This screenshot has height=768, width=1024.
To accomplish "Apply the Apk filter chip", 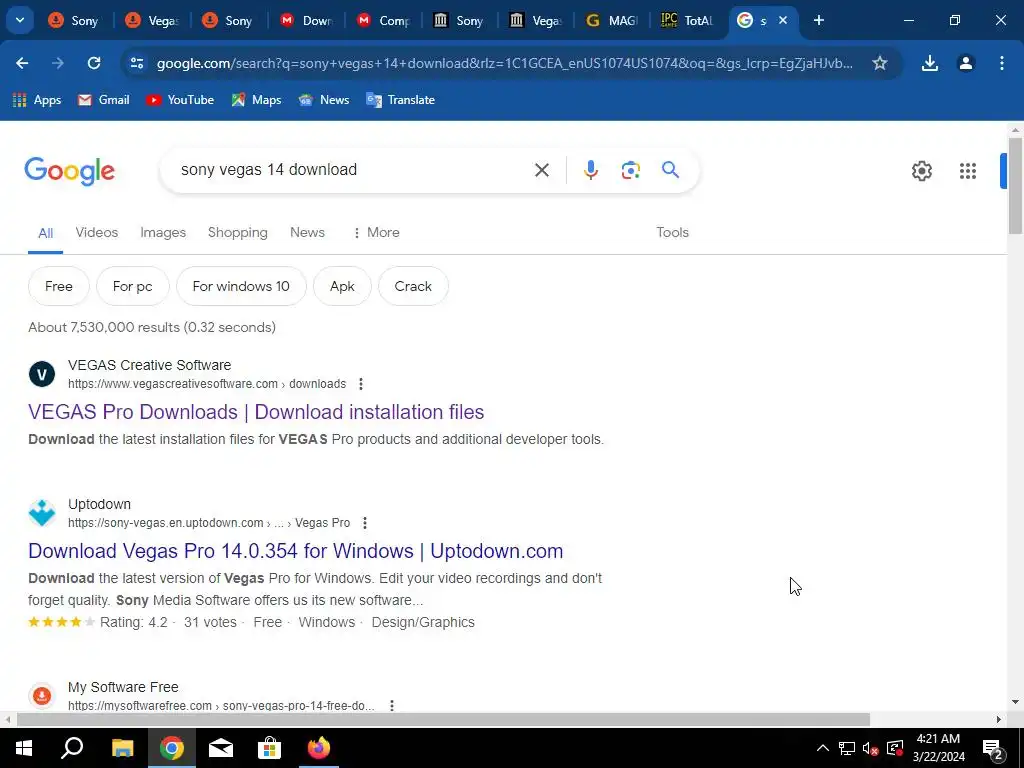I will click(342, 286).
